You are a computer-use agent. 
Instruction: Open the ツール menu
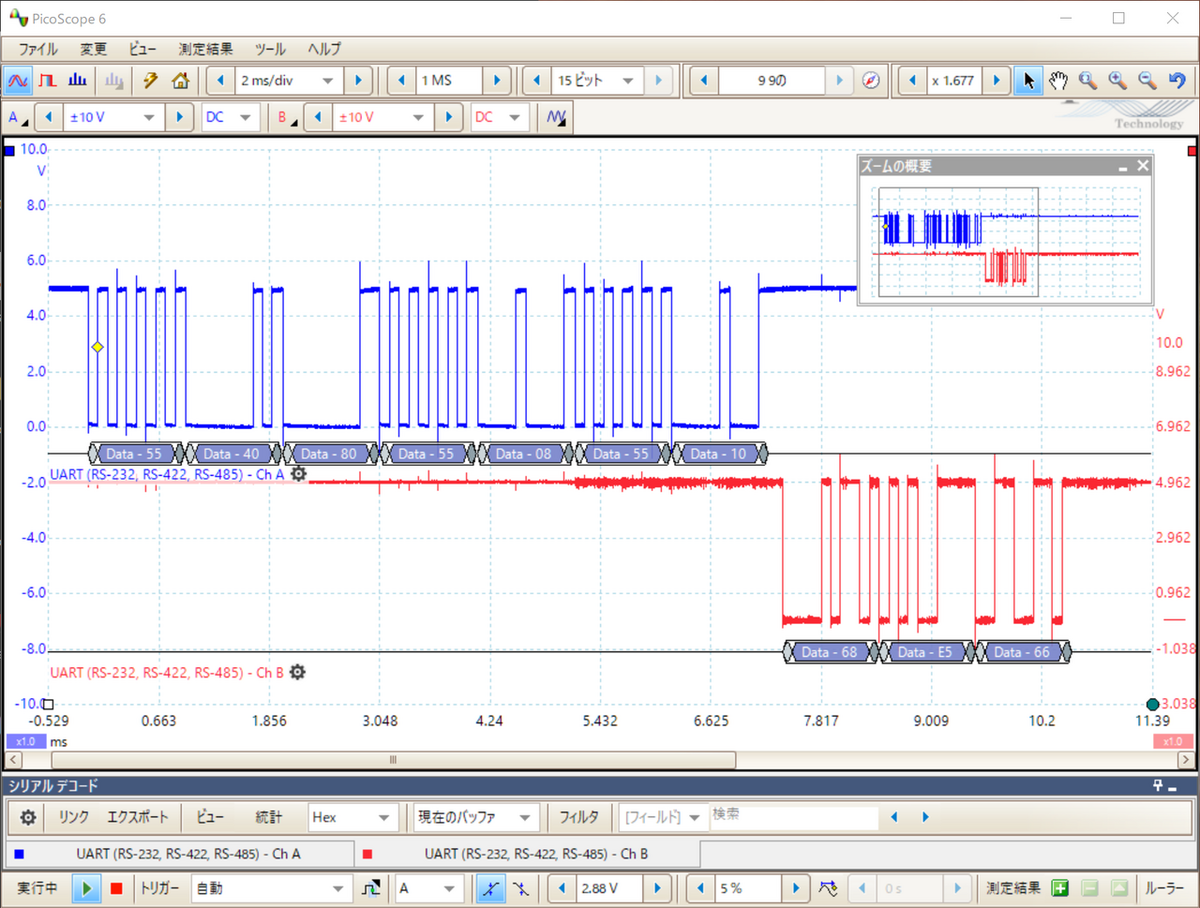pos(270,49)
